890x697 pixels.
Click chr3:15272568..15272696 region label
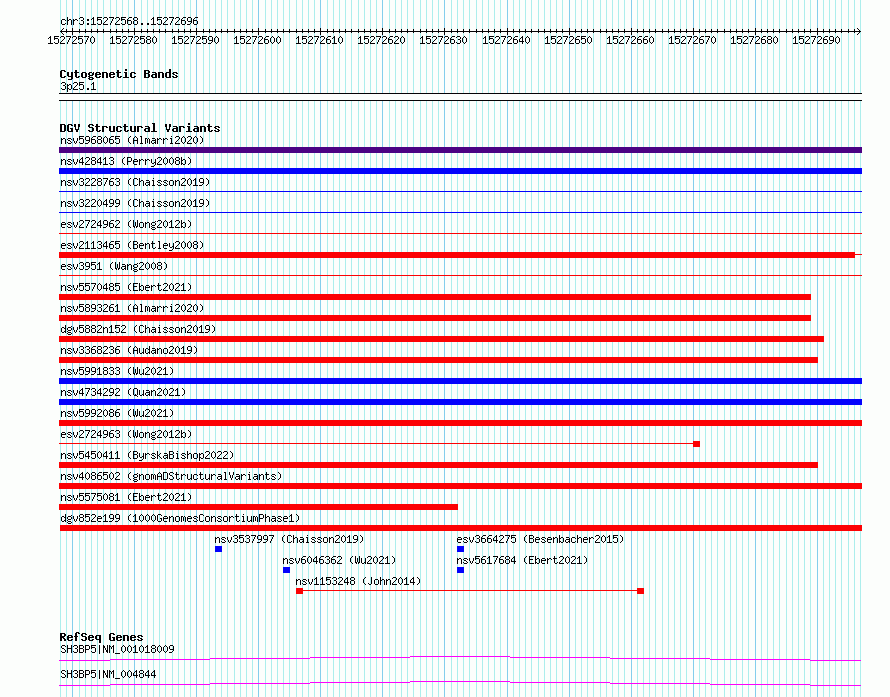click(x=129, y=22)
